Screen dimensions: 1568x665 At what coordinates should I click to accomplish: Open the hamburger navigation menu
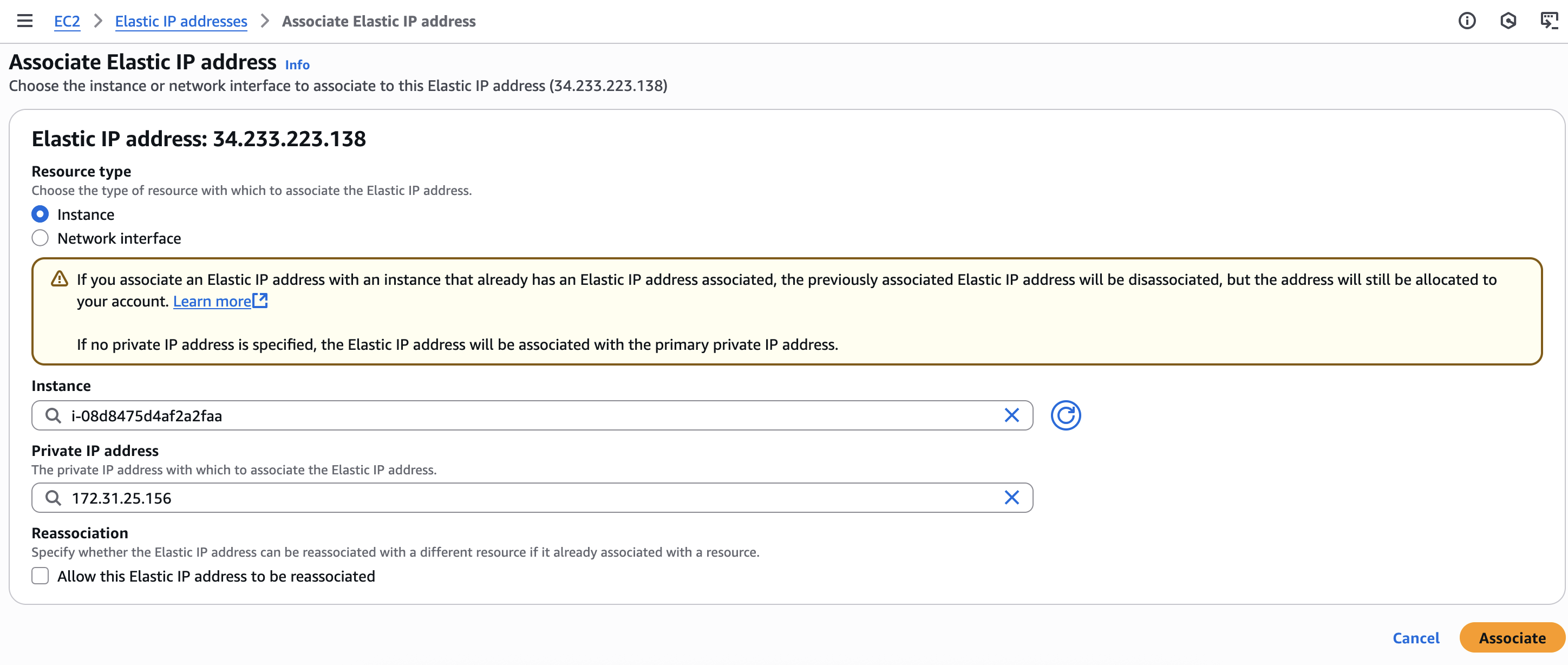(x=24, y=21)
